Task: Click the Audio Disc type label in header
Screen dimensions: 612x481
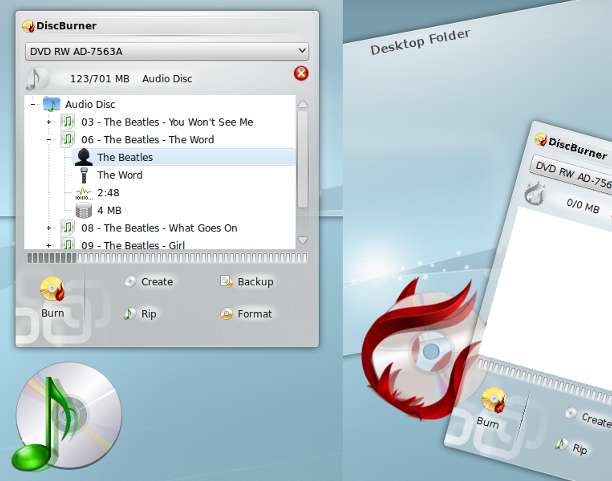Action: tap(167, 78)
